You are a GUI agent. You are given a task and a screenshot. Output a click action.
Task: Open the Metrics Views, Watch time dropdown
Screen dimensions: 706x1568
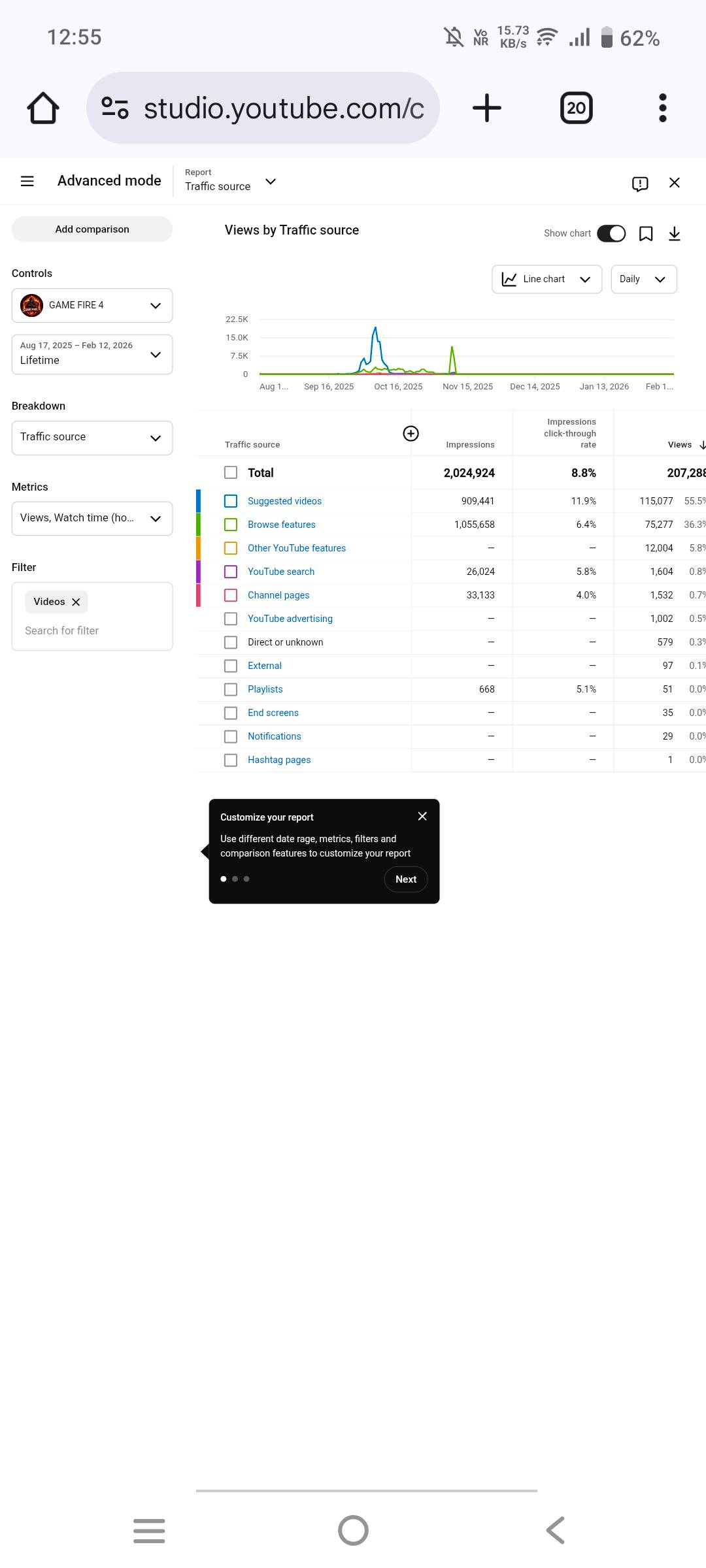[92, 518]
